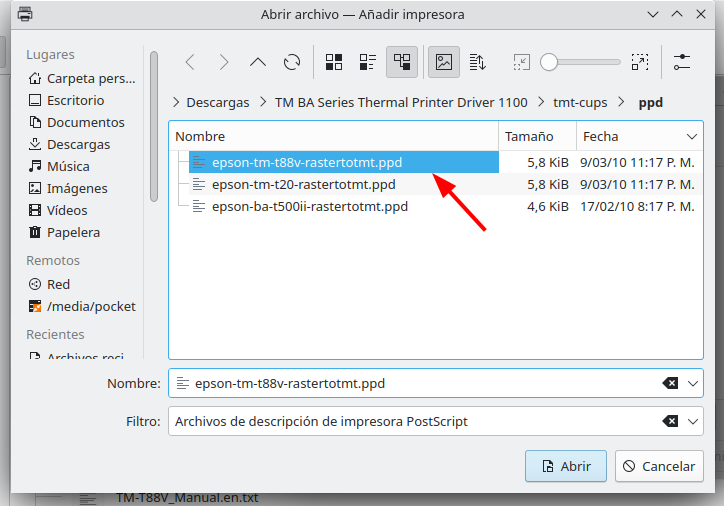Image resolution: width=724 pixels, height=506 pixels.
Task: Expand Filtro dropdown arrow
Action: pos(693,421)
